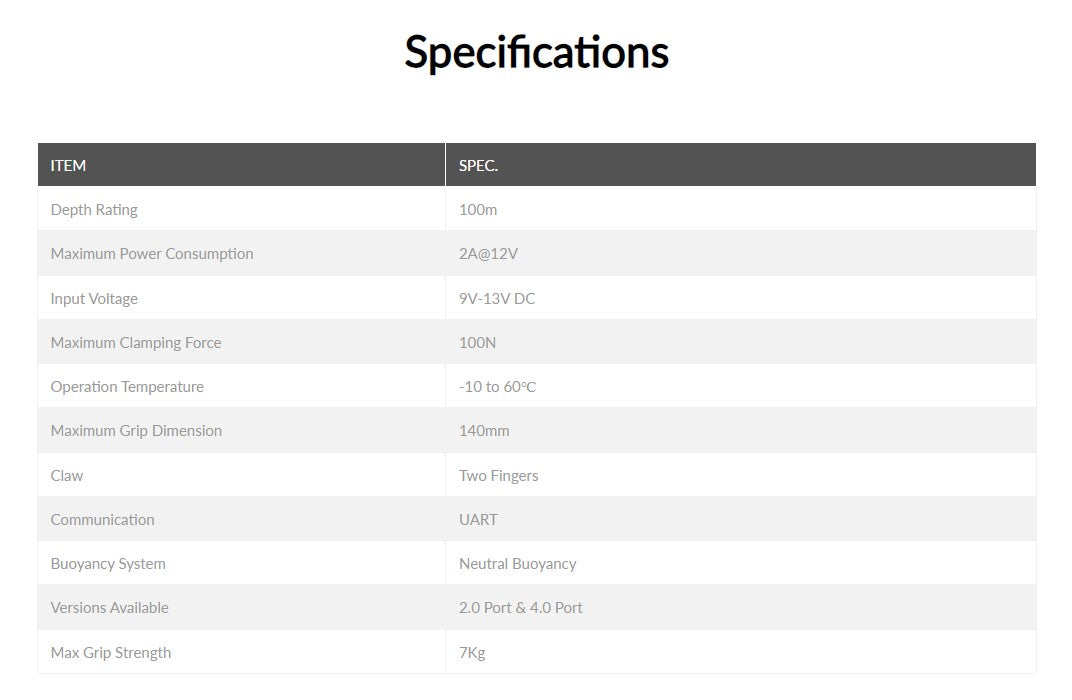1072x700 pixels.
Task: Select the Operation Temperature label
Action: 127,387
